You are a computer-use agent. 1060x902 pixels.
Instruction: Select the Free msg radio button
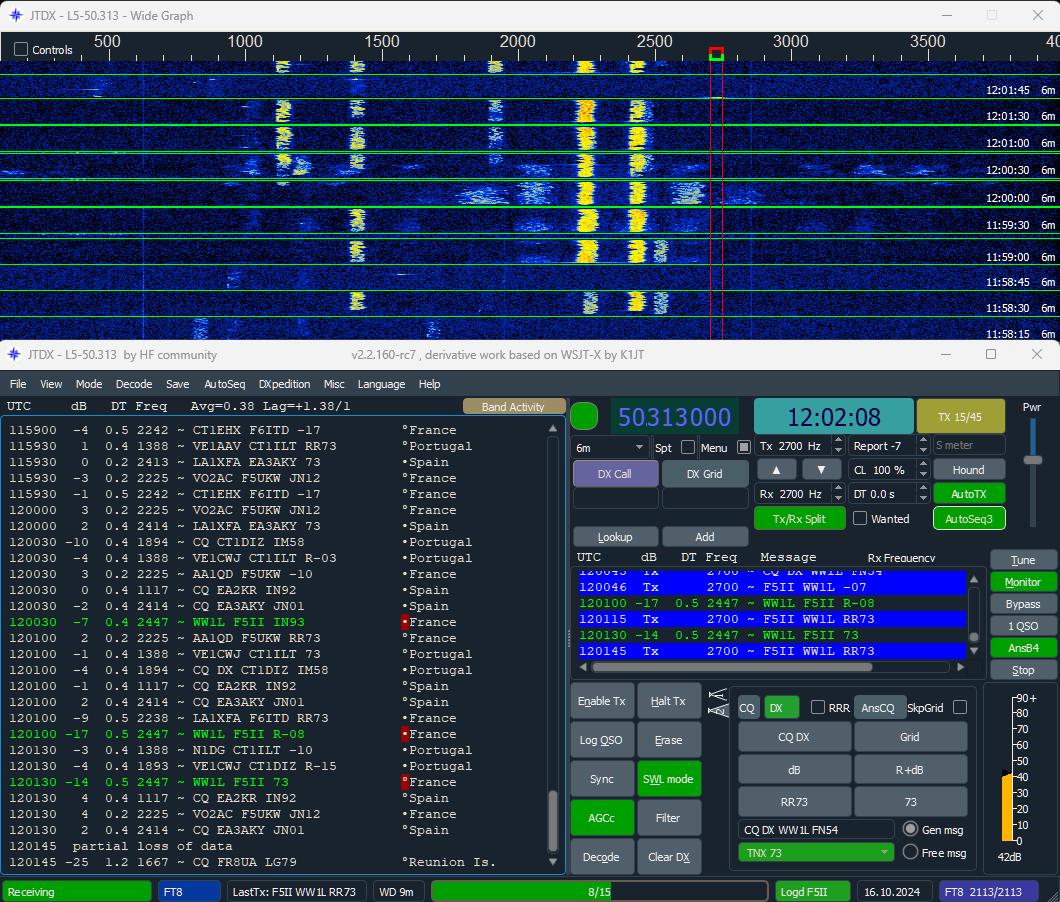pyautogui.click(x=911, y=852)
